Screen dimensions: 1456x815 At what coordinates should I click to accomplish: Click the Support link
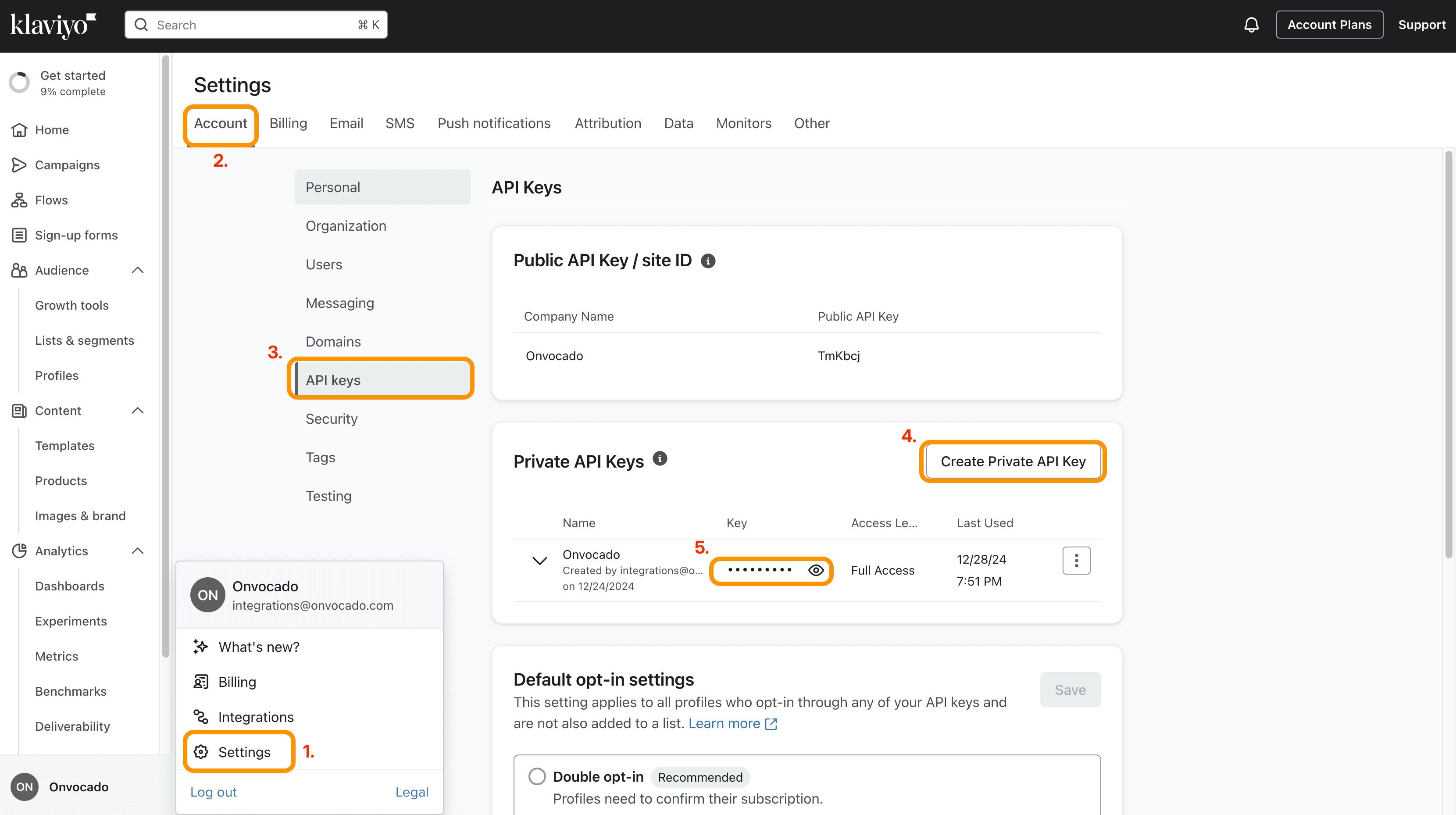click(1421, 25)
